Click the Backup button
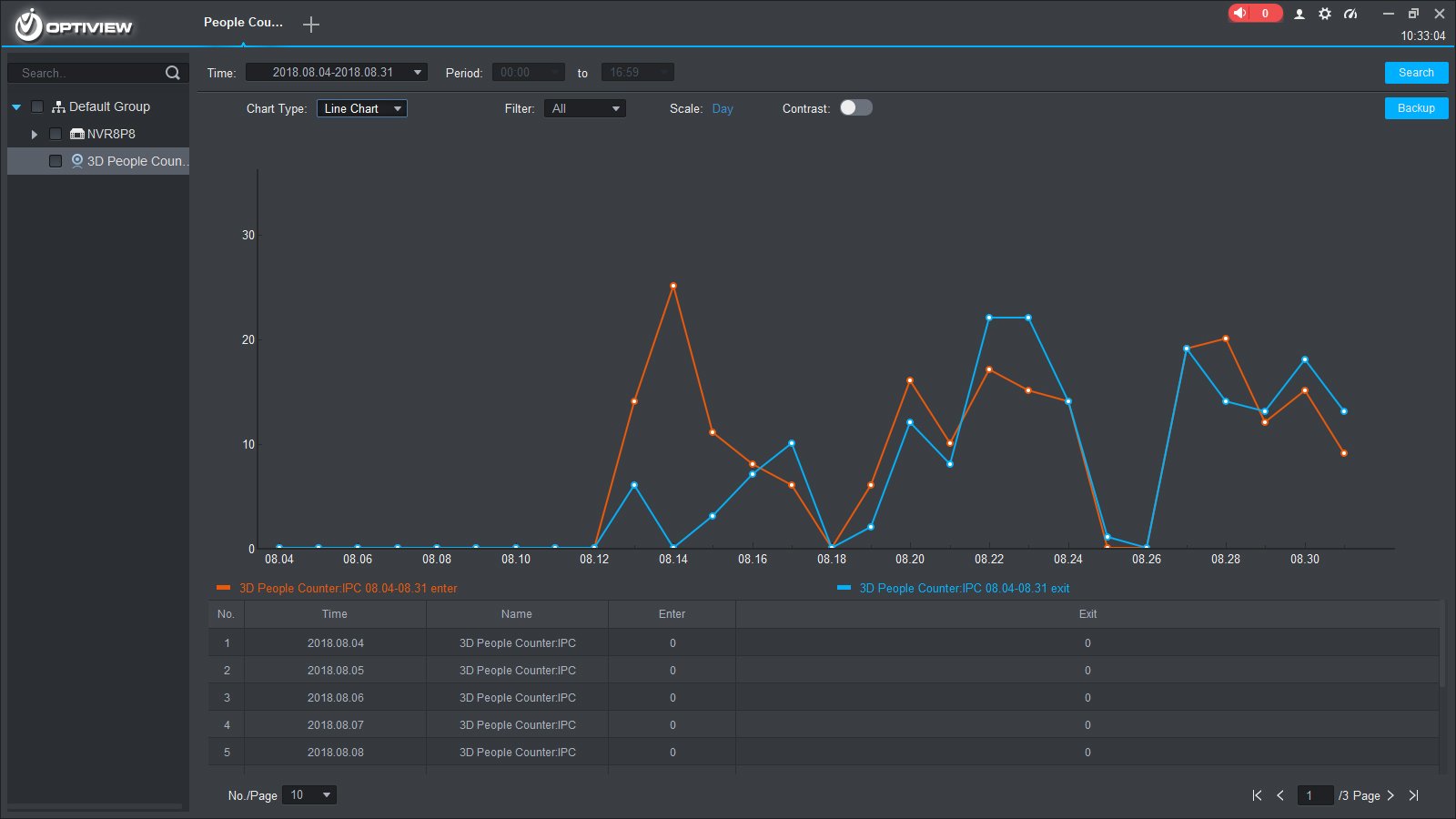This screenshot has width=1456, height=819. (1416, 108)
